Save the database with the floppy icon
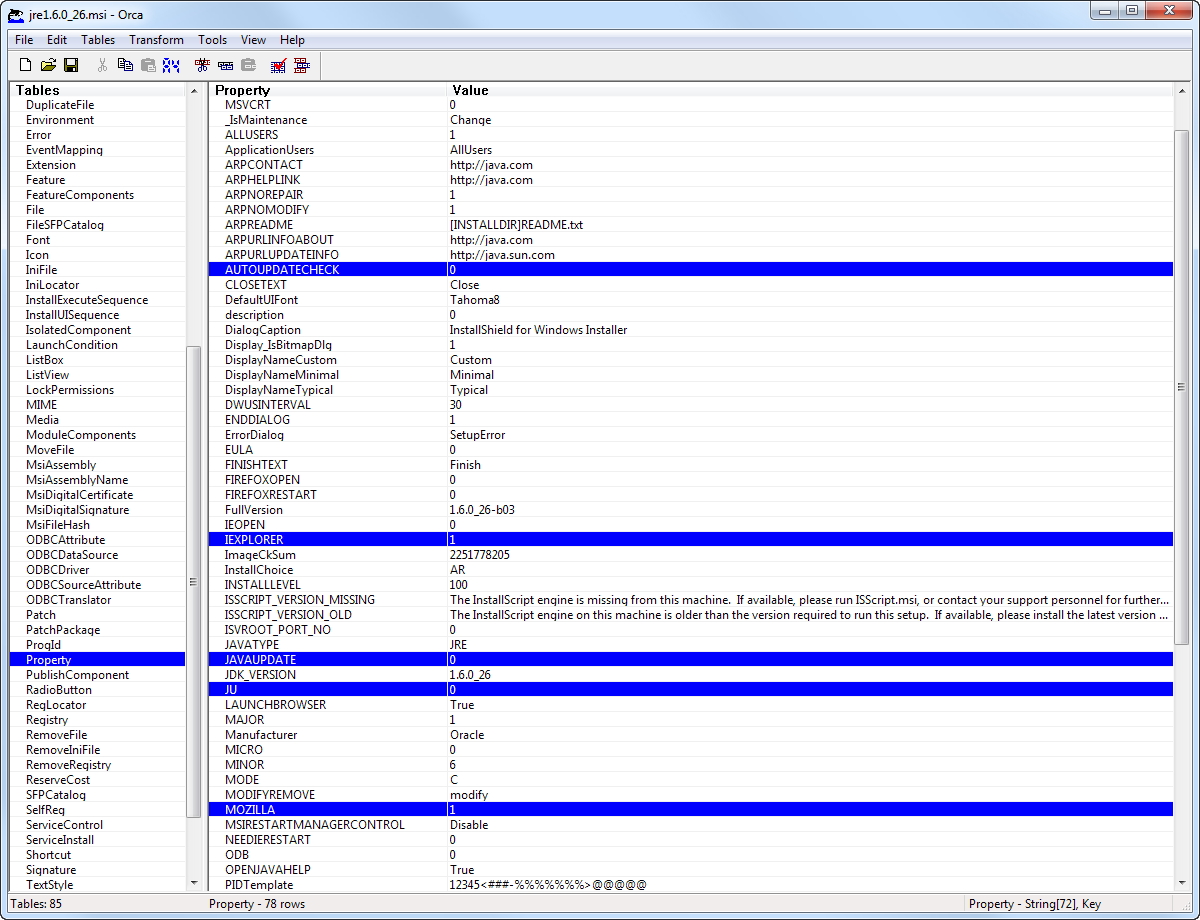Screen dimensions: 1200x920 71,65
